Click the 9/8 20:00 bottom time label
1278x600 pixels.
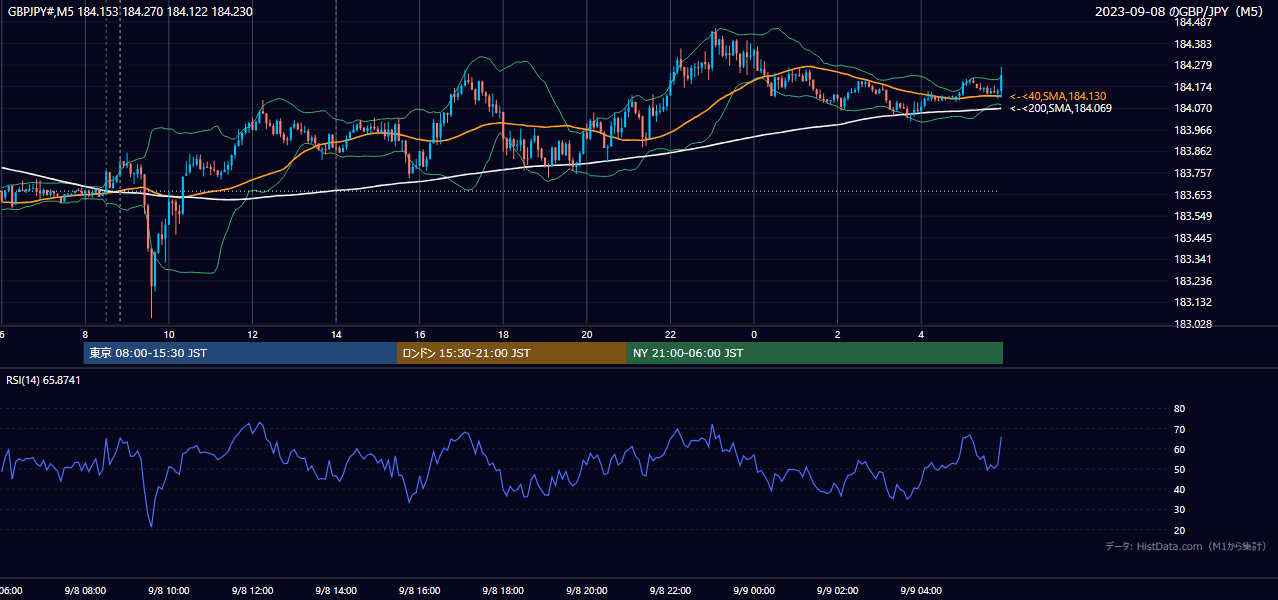(x=586, y=591)
